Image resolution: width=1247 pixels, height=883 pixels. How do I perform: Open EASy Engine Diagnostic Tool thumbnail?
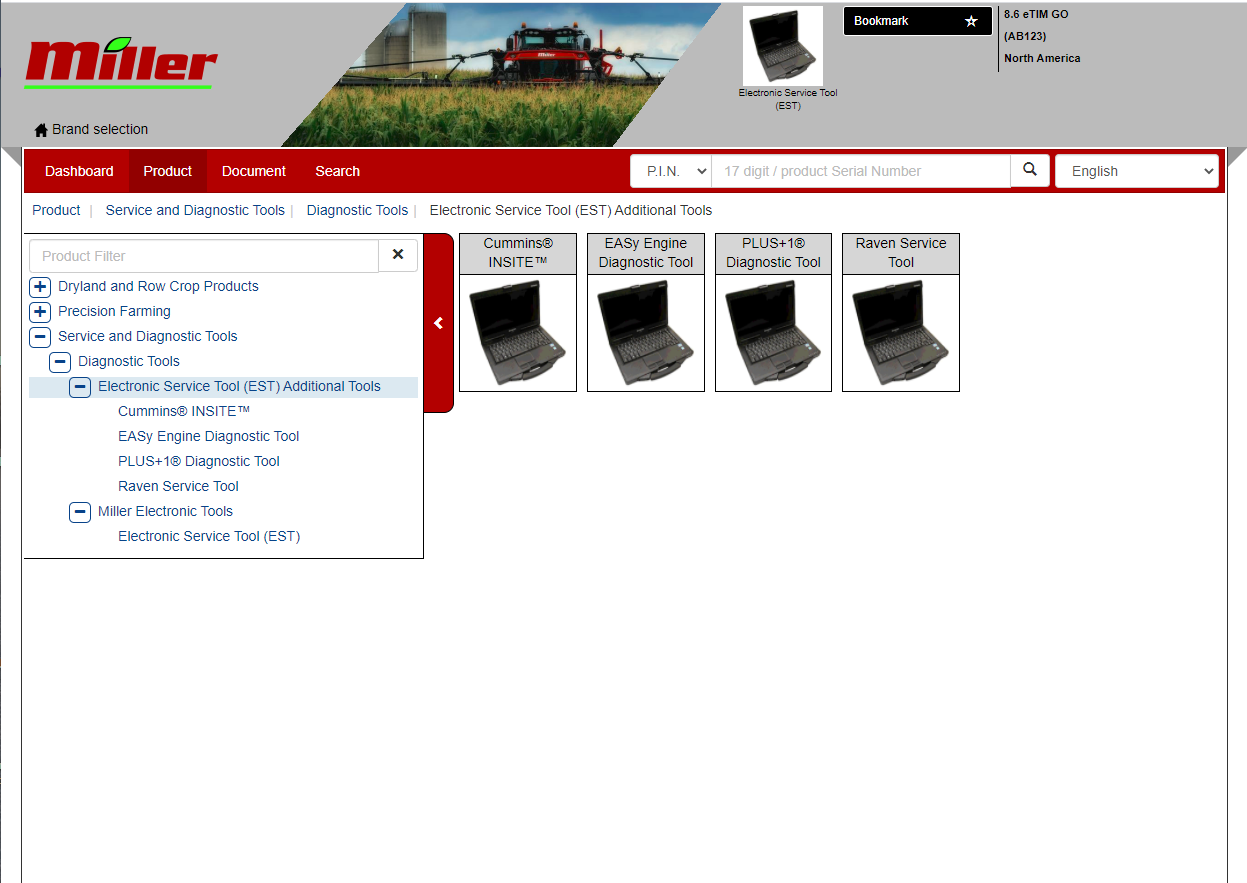click(646, 333)
